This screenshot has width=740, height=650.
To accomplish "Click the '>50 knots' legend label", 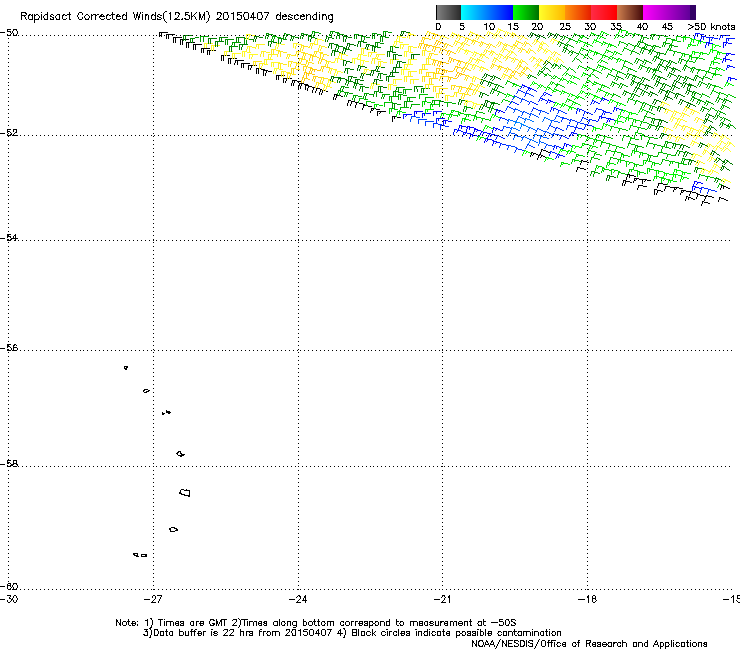I will tap(711, 26).
